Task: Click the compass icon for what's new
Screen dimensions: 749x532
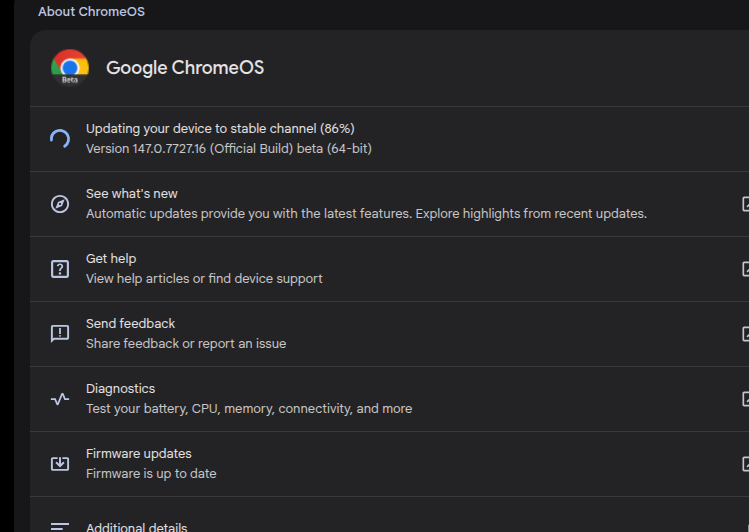Action: point(60,204)
